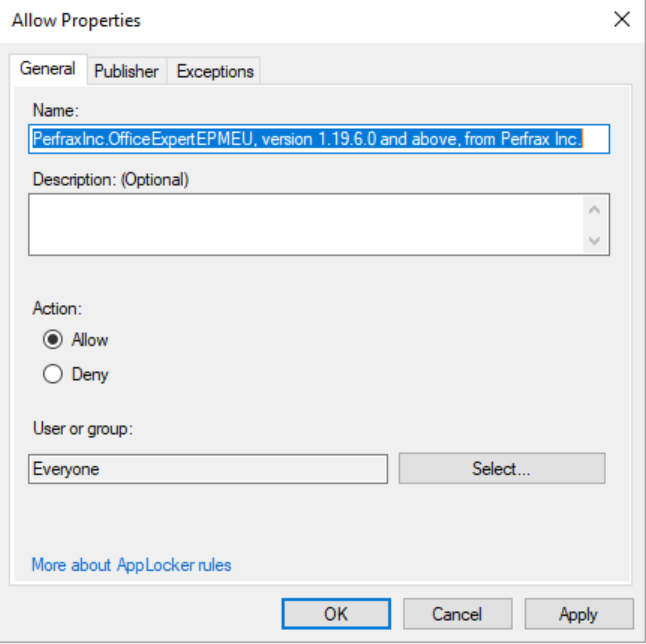646x644 pixels.
Task: Select the Deny radio button
Action: tap(53, 375)
